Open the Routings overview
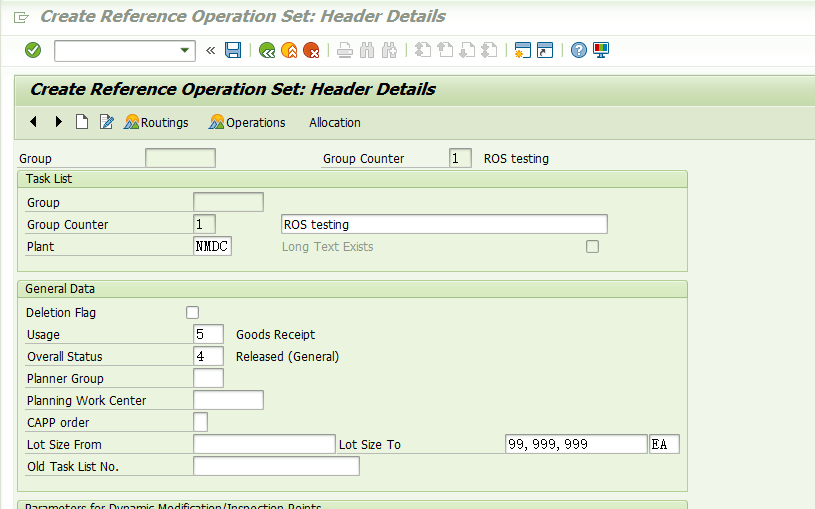Viewport: 815px width, 509px height. click(156, 123)
